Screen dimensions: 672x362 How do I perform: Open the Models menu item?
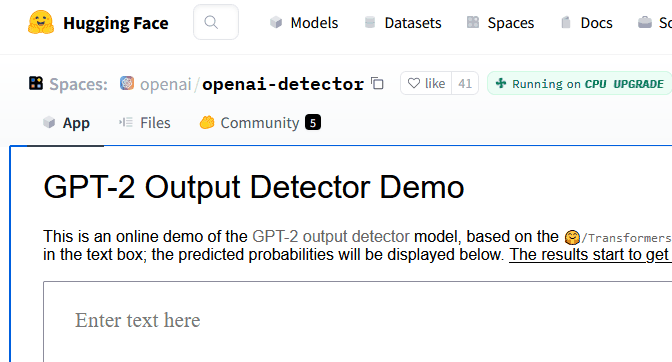point(304,23)
